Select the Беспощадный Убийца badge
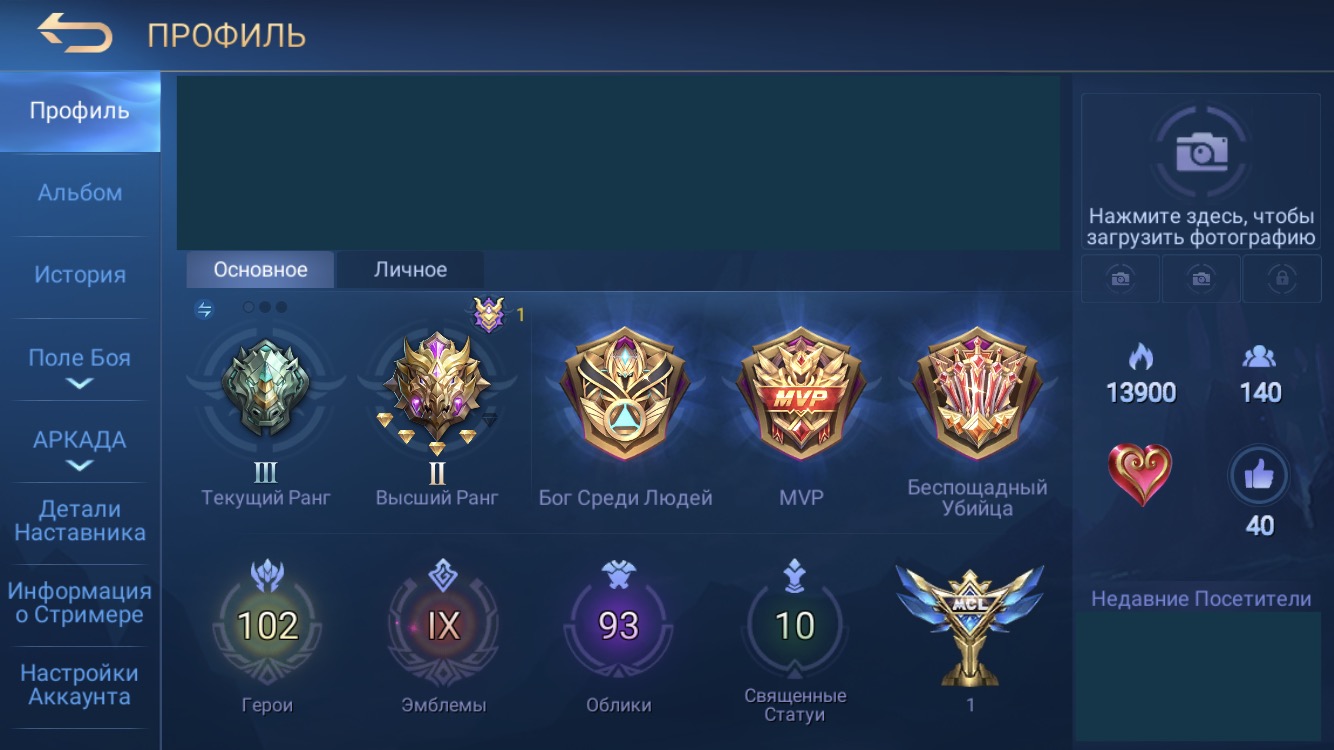This screenshot has height=750, width=1334. tap(977, 393)
